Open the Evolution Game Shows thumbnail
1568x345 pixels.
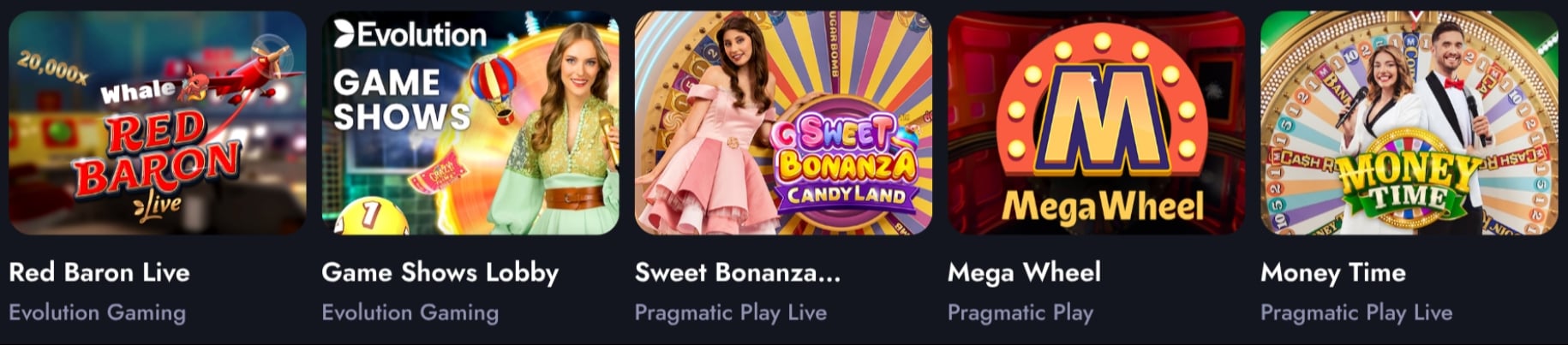(470, 122)
